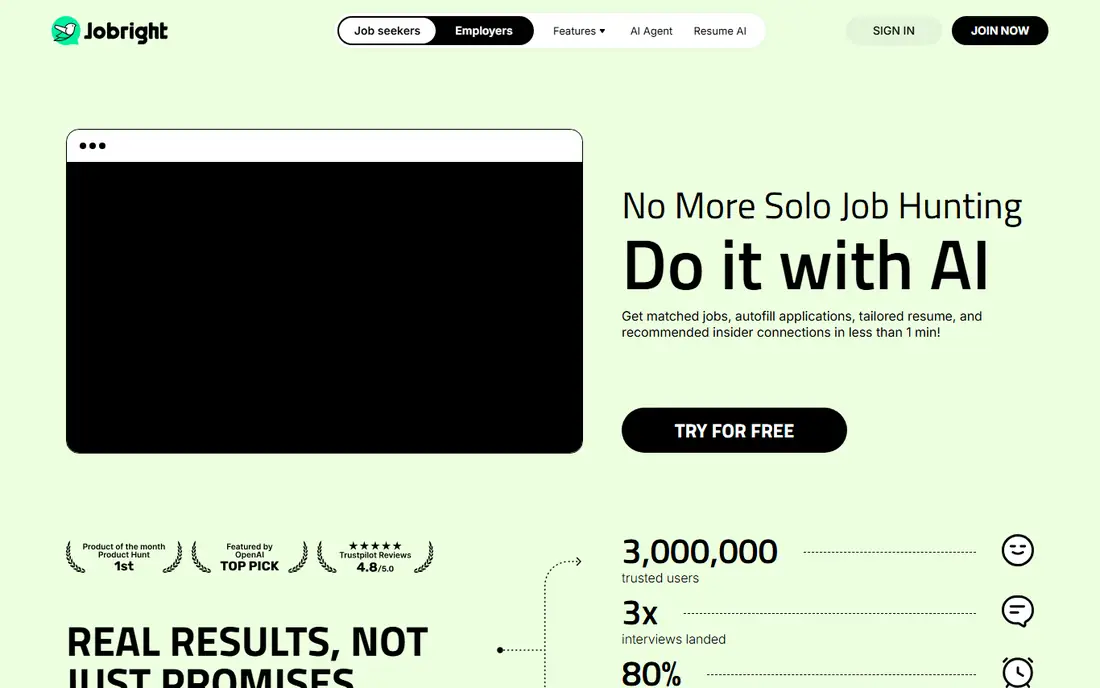Click the three dots in preview window header
Image resolution: width=1100 pixels, height=688 pixels.
click(x=93, y=146)
